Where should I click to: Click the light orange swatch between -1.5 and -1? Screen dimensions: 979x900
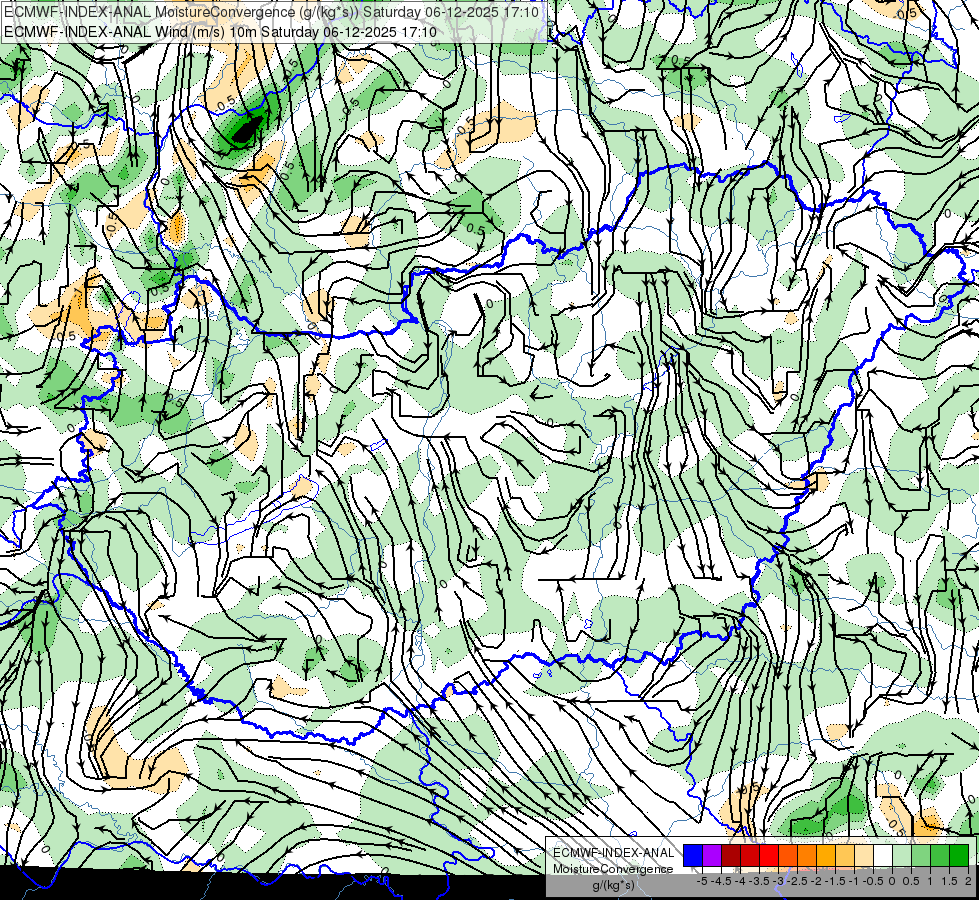tap(845, 855)
